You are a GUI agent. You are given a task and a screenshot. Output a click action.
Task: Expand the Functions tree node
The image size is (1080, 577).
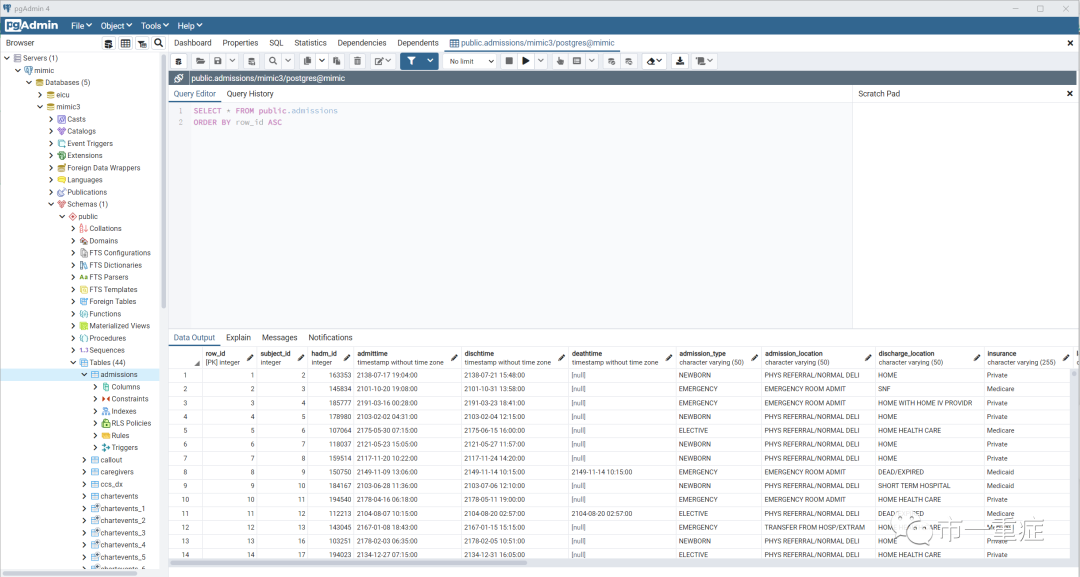tap(73, 314)
